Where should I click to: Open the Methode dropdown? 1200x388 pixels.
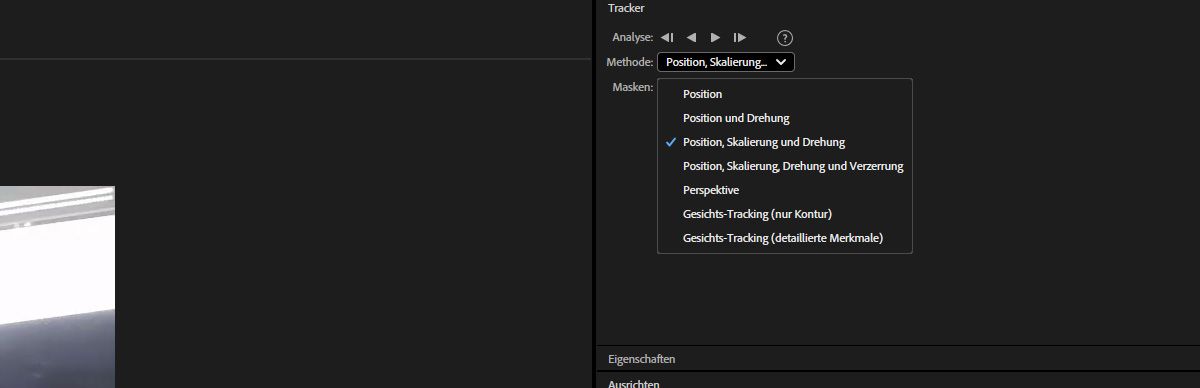pyautogui.click(x=726, y=62)
